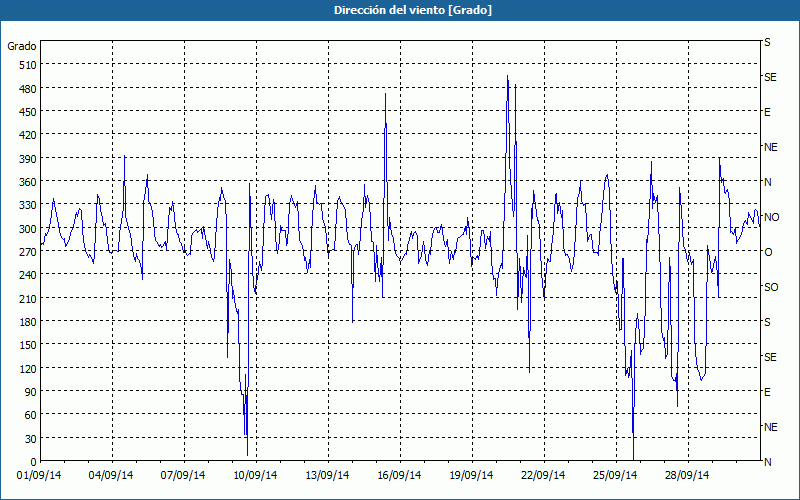Select the 60 value on the left axis
Image resolution: width=800 pixels, height=500 pixels.
[31, 415]
